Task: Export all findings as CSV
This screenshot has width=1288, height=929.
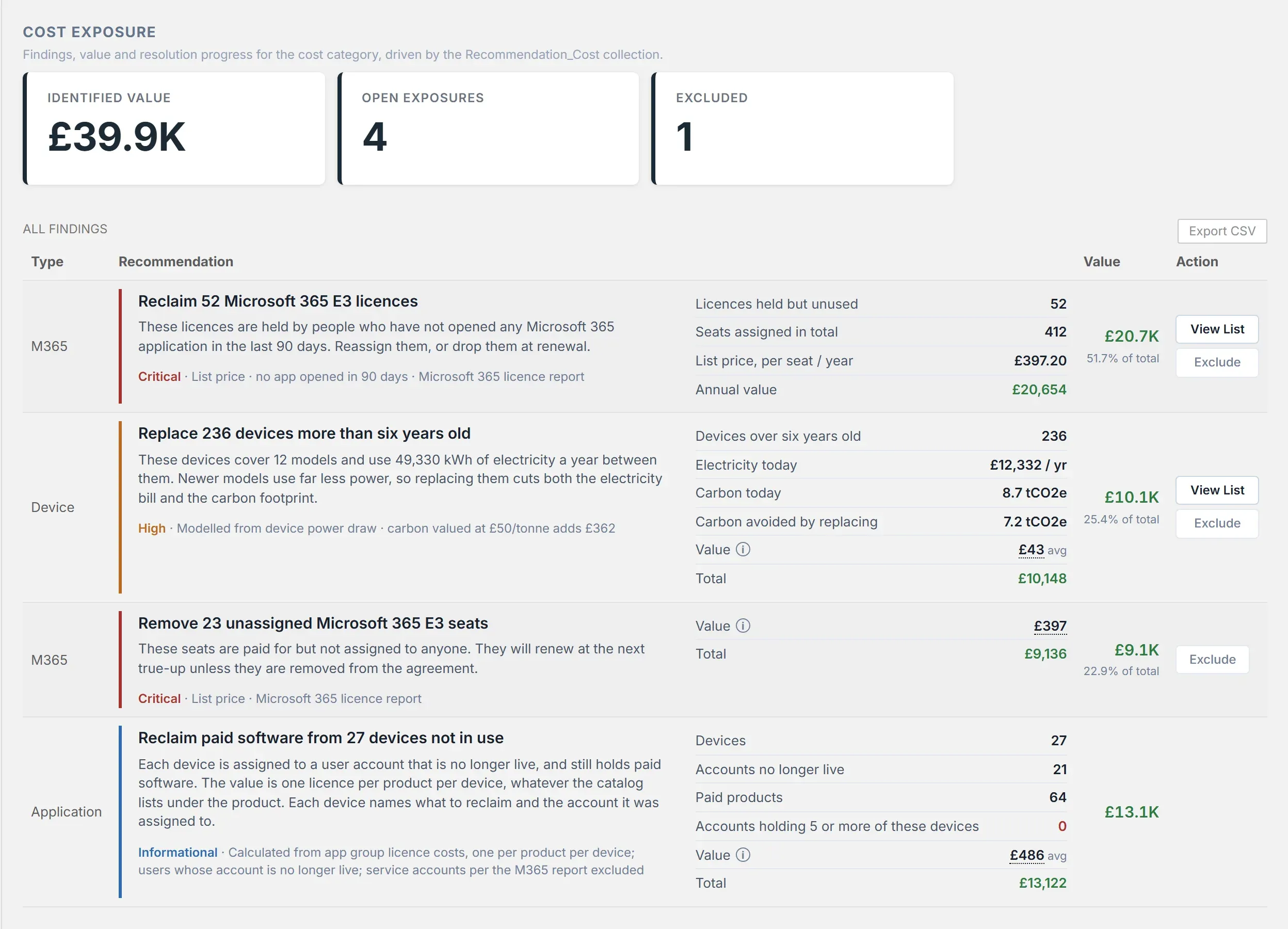Action: 1221,231
